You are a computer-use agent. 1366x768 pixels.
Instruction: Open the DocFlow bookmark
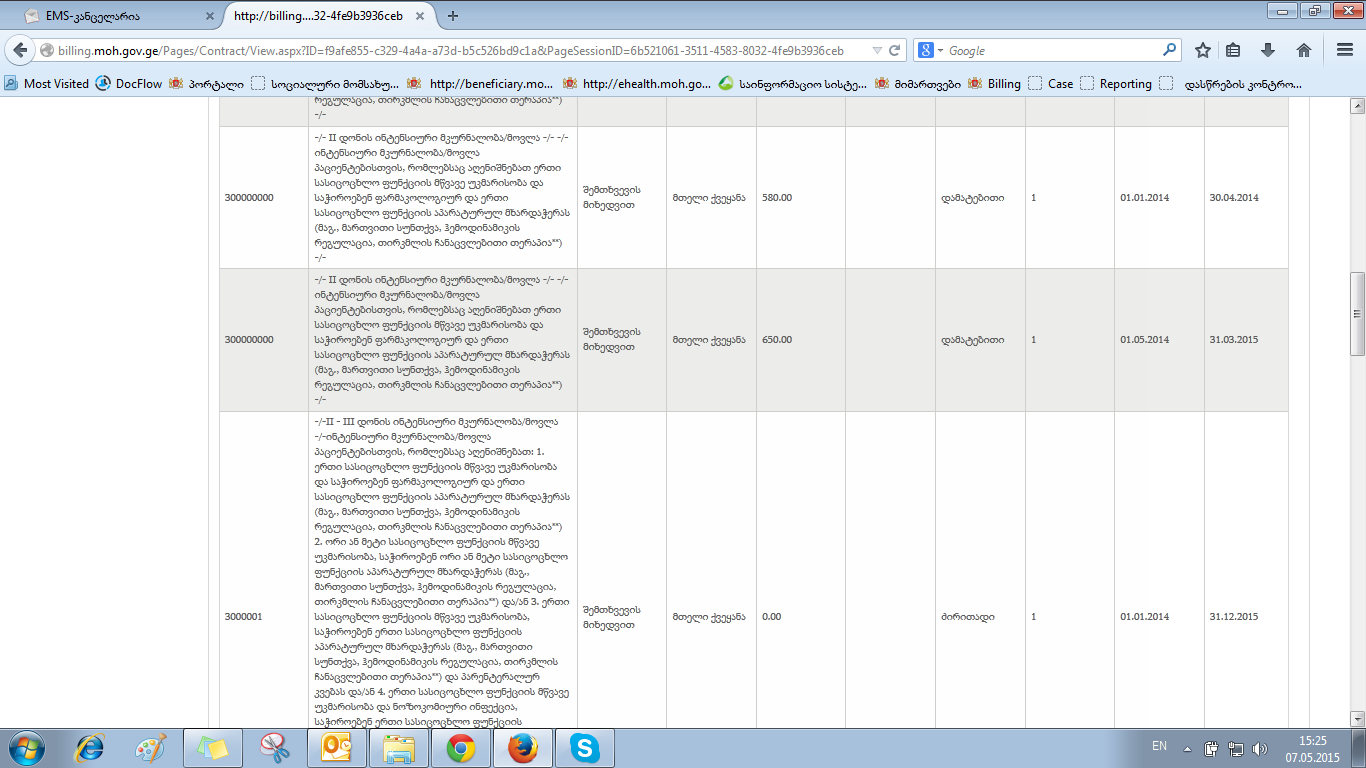pyautogui.click(x=129, y=84)
